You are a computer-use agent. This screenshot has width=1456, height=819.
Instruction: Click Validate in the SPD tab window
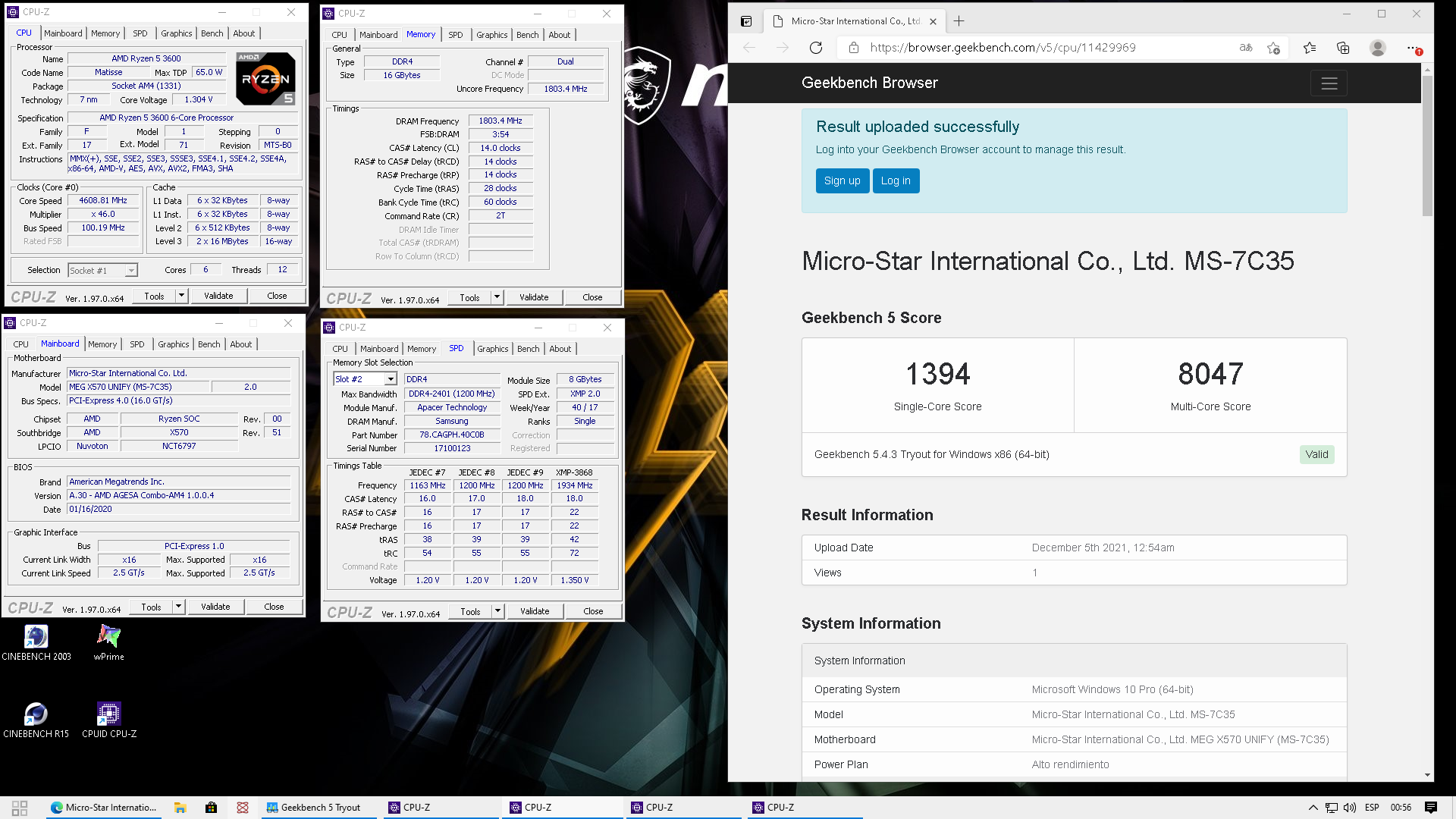[x=535, y=611]
